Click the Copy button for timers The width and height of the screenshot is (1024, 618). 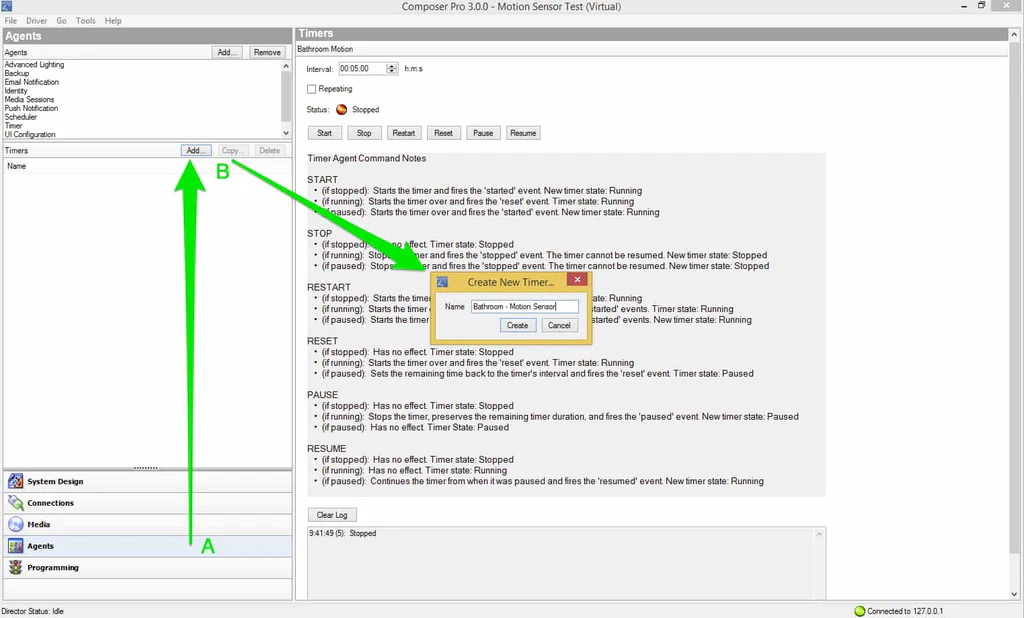pyautogui.click(x=232, y=150)
